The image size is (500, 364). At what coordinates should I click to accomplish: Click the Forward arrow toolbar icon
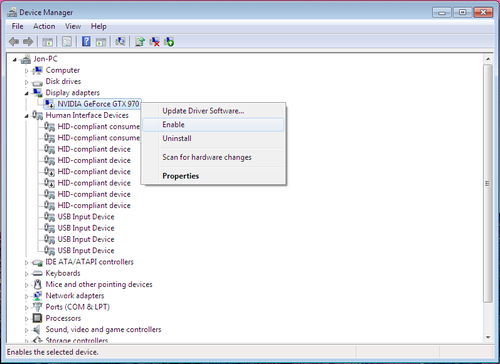point(28,42)
